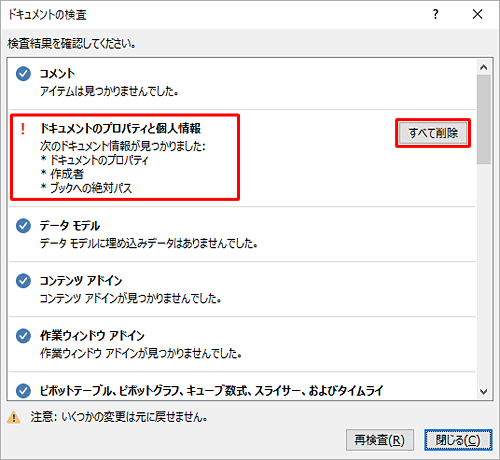Click the text データ モデルに埋め込みデータはありませんでした。
The image size is (500, 460).
point(149,243)
